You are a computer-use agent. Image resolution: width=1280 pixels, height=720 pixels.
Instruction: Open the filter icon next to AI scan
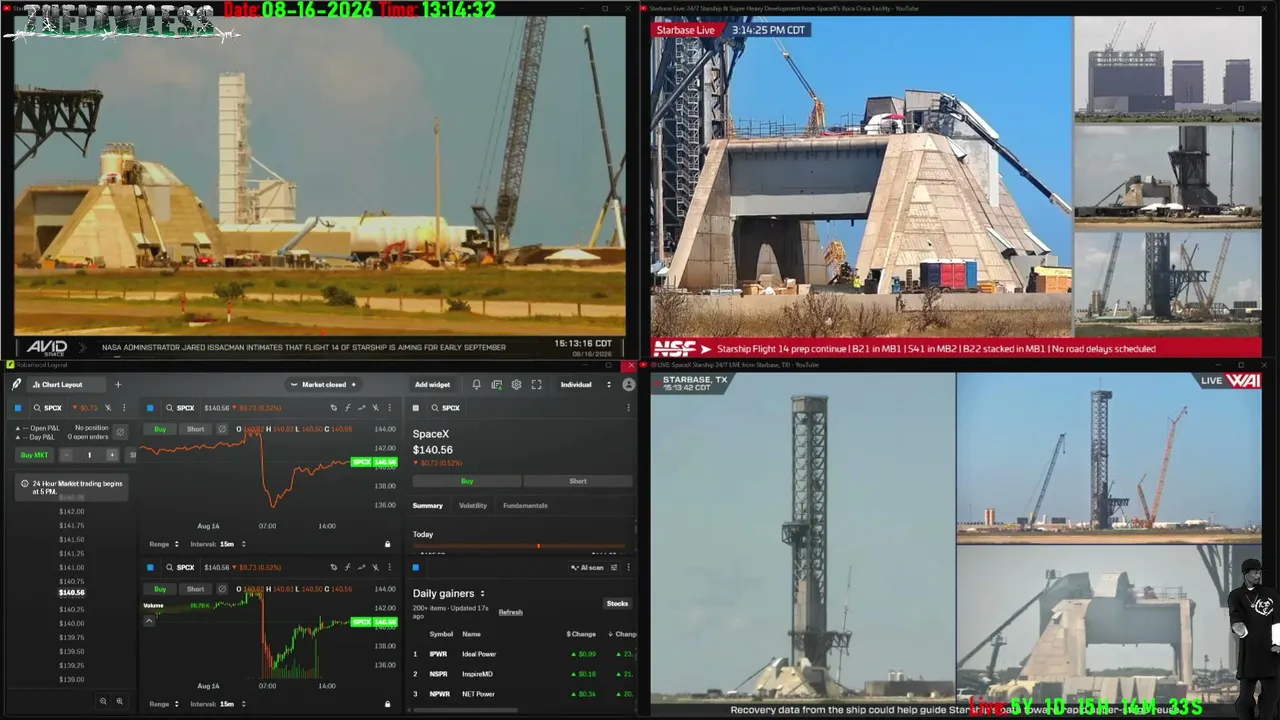pos(615,567)
